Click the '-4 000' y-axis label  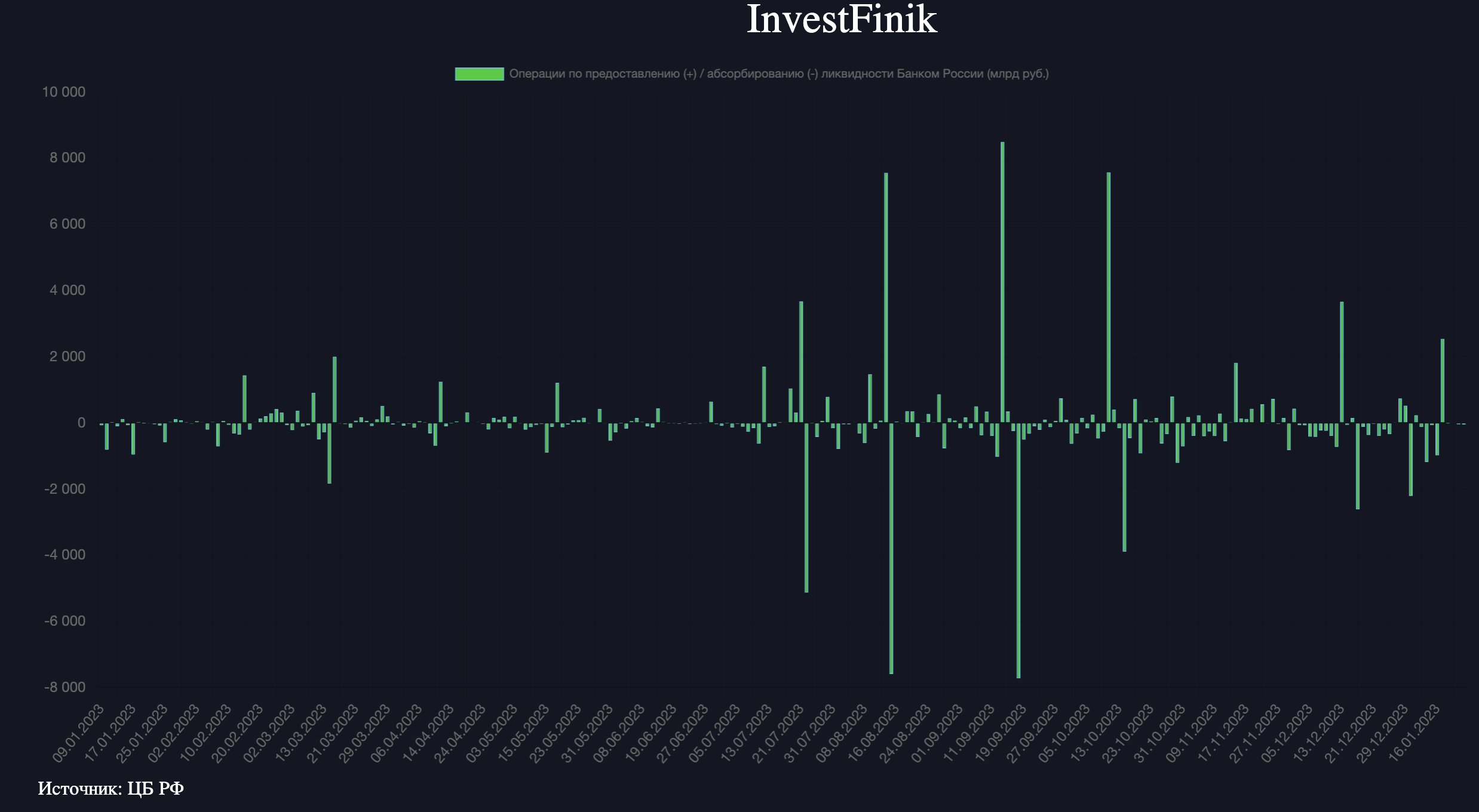tap(65, 555)
